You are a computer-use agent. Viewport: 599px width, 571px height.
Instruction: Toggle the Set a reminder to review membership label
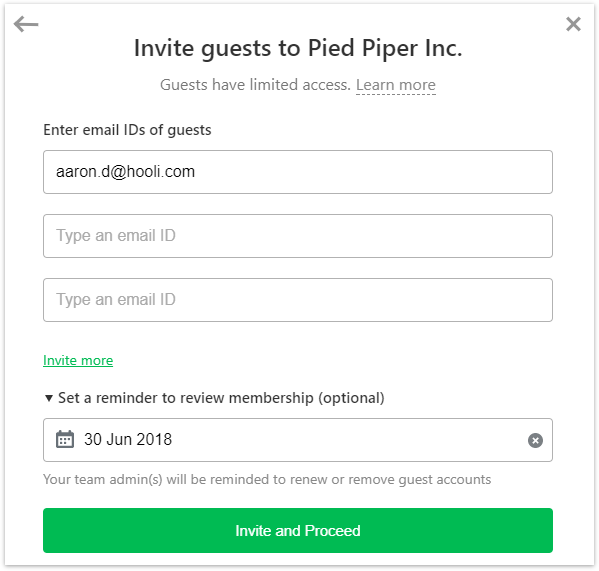[x=221, y=398]
